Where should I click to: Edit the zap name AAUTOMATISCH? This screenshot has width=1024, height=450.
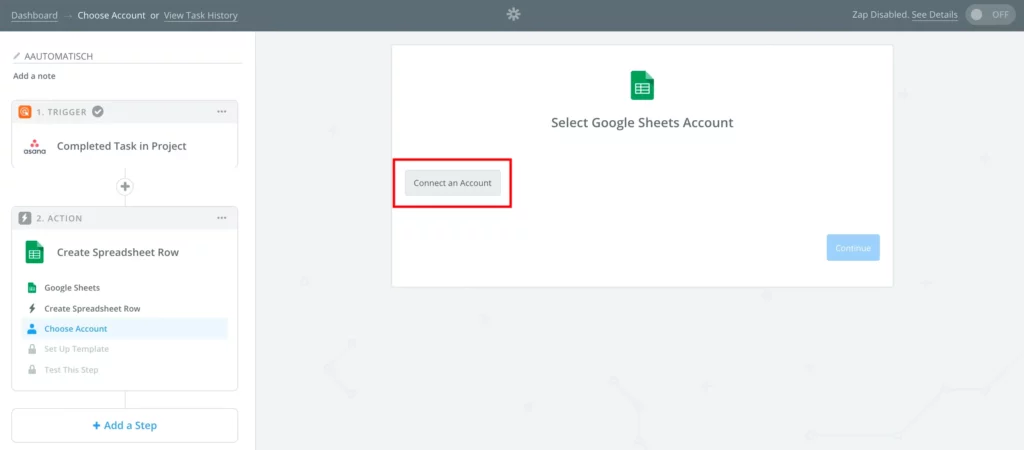[59, 56]
